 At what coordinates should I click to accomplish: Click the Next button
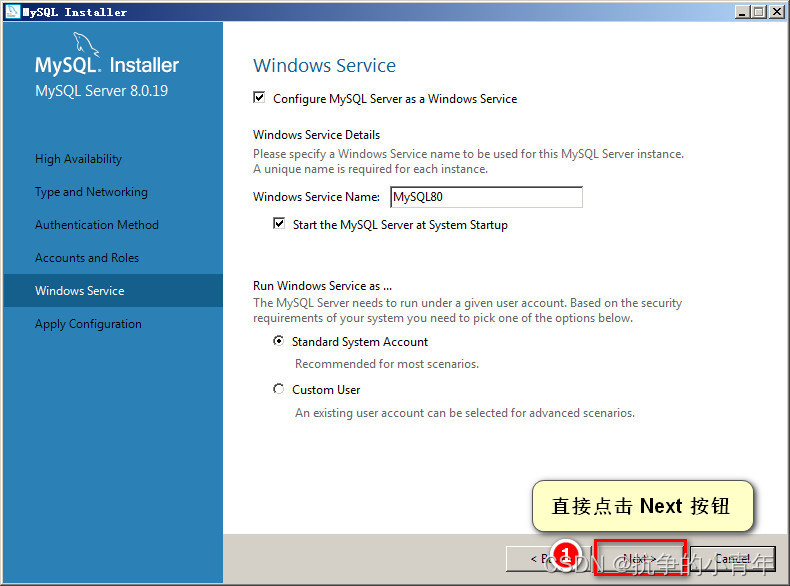640,558
